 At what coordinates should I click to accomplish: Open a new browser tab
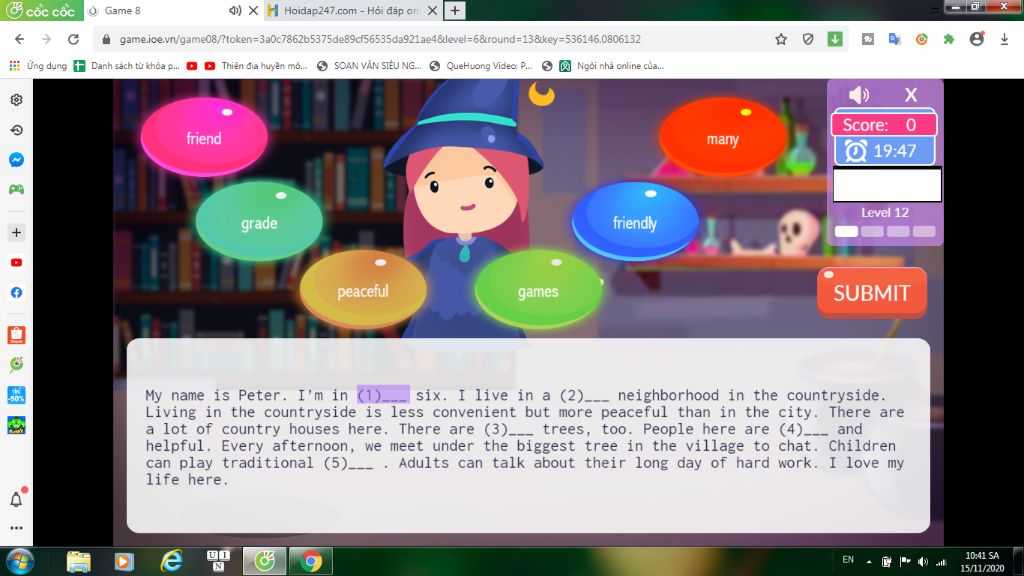coord(455,10)
